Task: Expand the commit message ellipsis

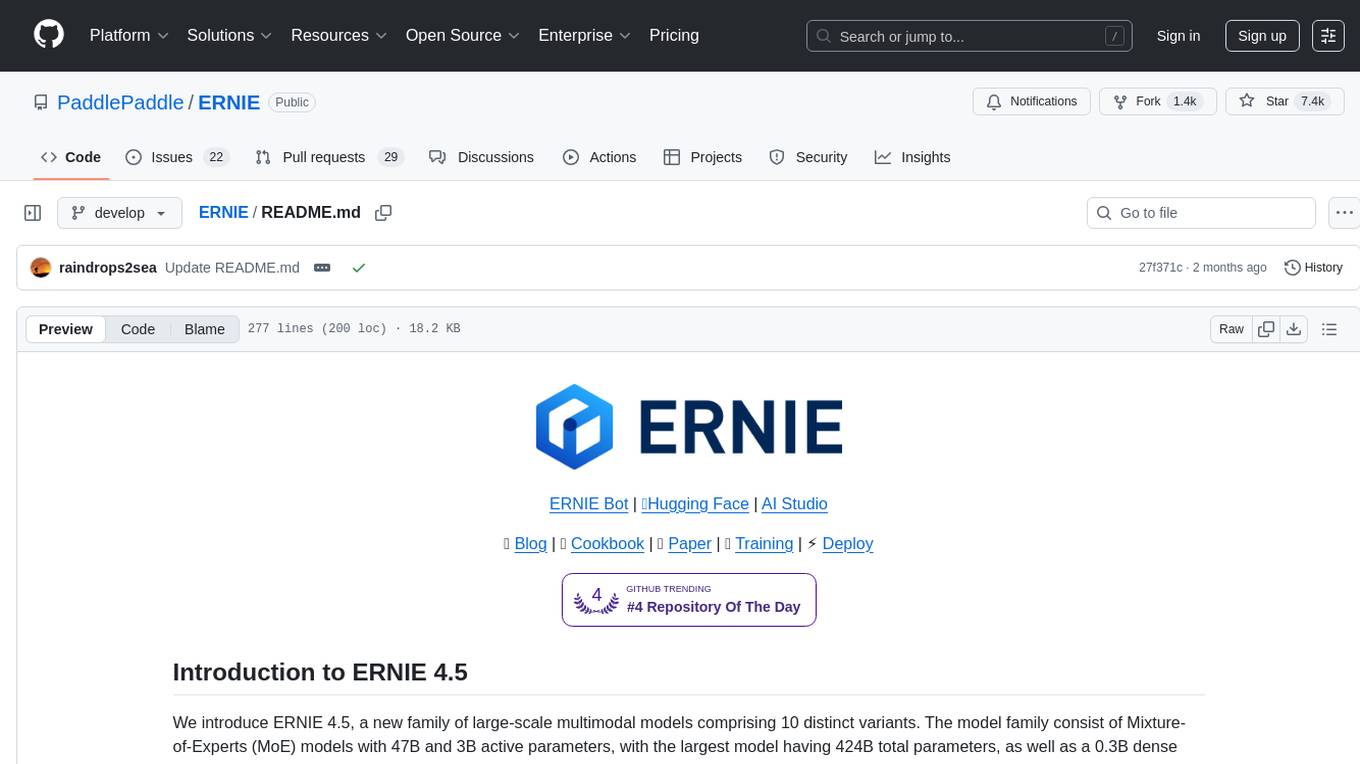Action: [x=322, y=268]
